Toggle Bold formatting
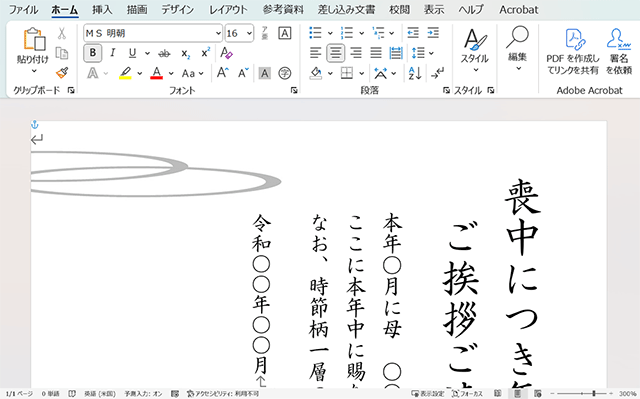Screen dimensions: 640x399 93,53
